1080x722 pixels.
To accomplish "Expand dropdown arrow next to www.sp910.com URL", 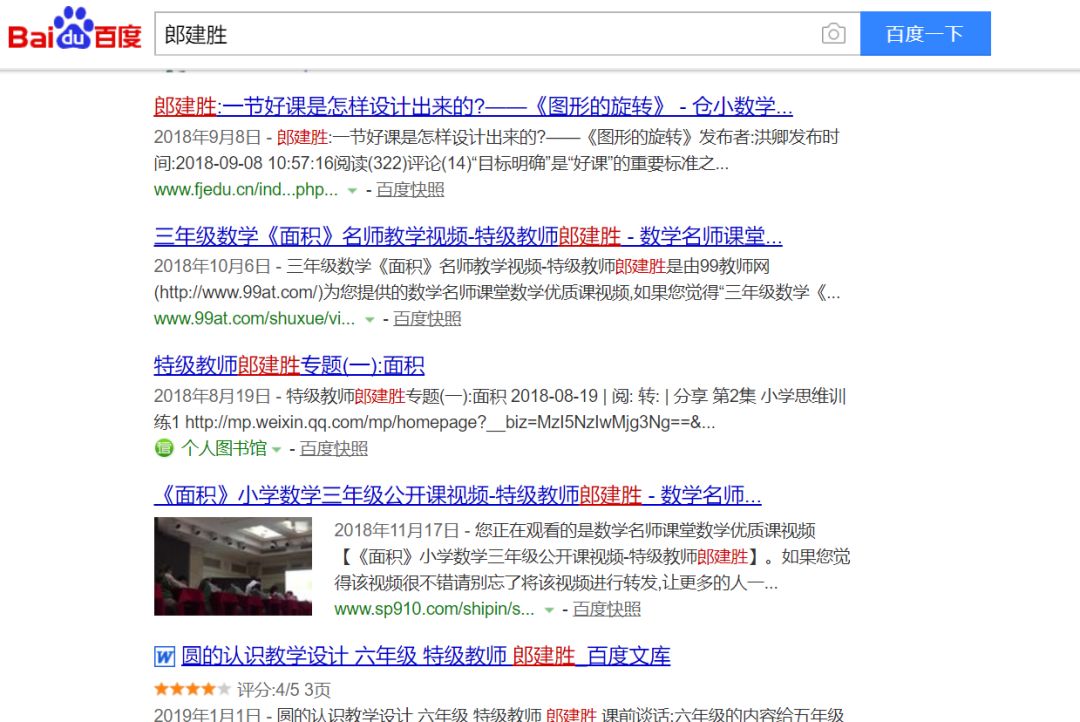I will [549, 610].
